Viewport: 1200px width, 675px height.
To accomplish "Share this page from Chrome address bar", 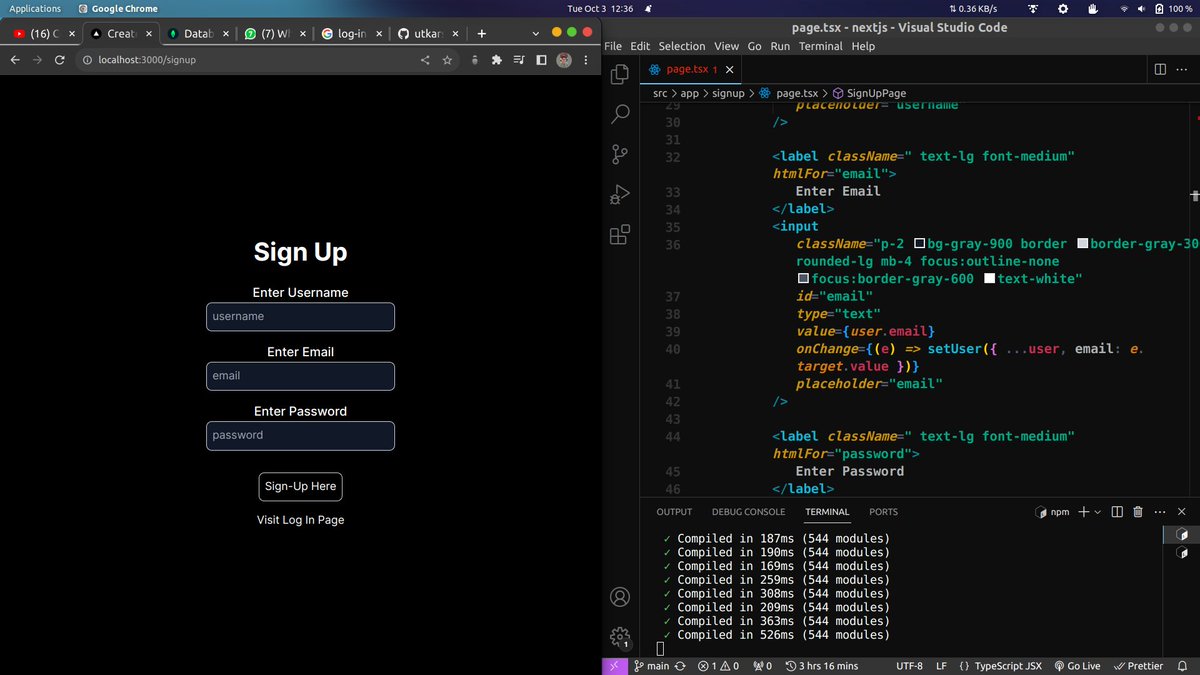I will [425, 60].
